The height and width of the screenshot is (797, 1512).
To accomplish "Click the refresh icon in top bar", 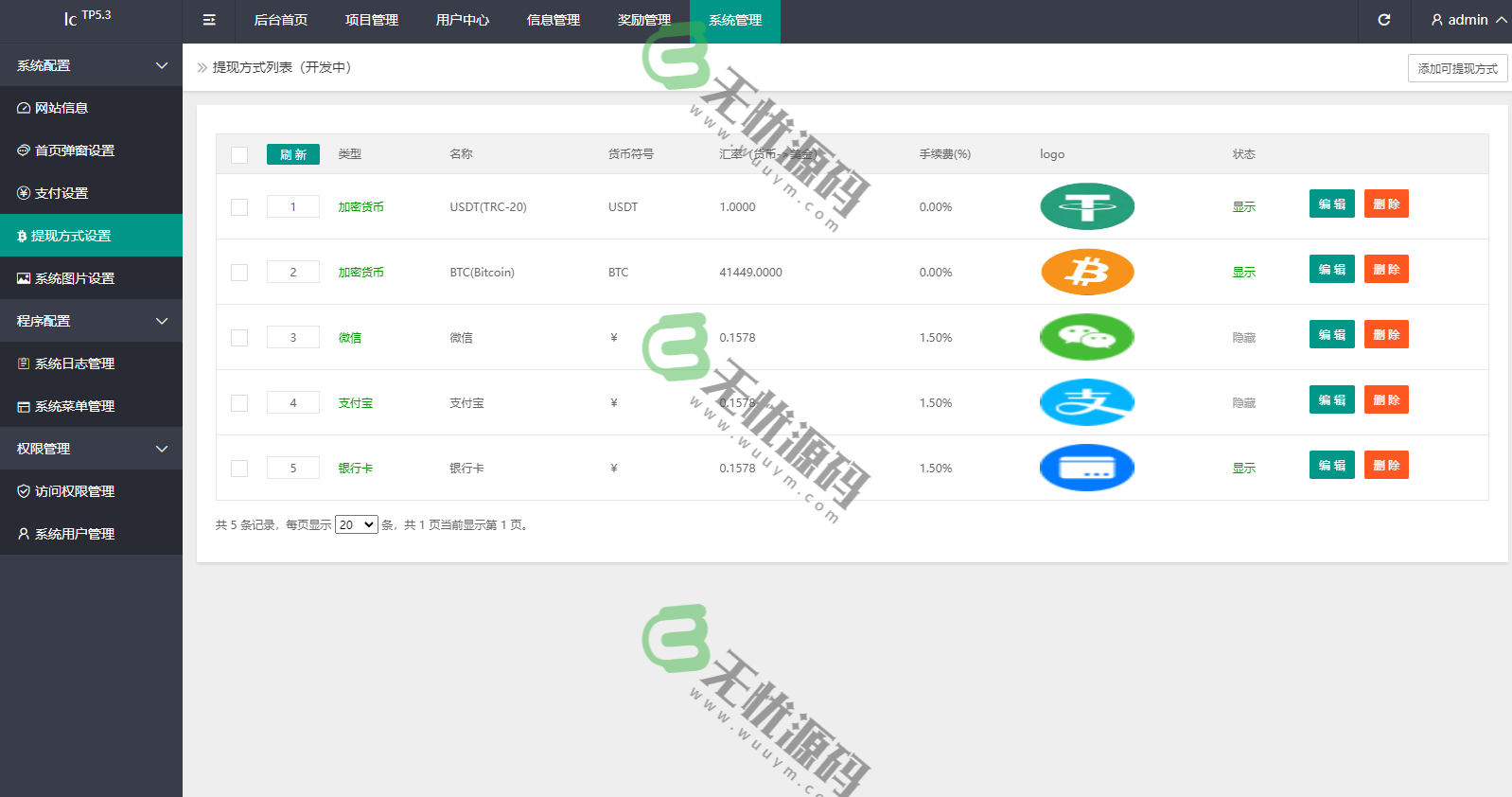I will click(1383, 20).
